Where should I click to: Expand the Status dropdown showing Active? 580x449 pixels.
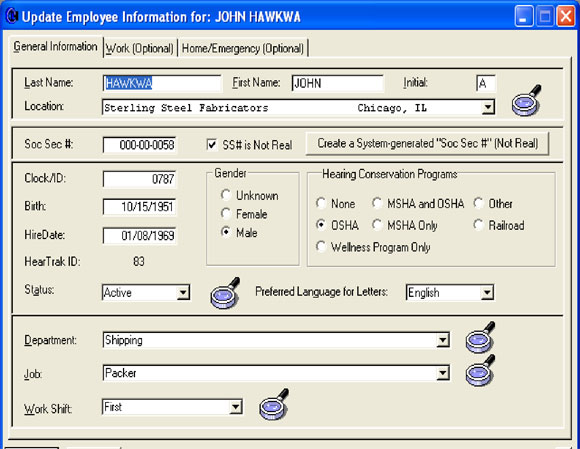tap(183, 293)
